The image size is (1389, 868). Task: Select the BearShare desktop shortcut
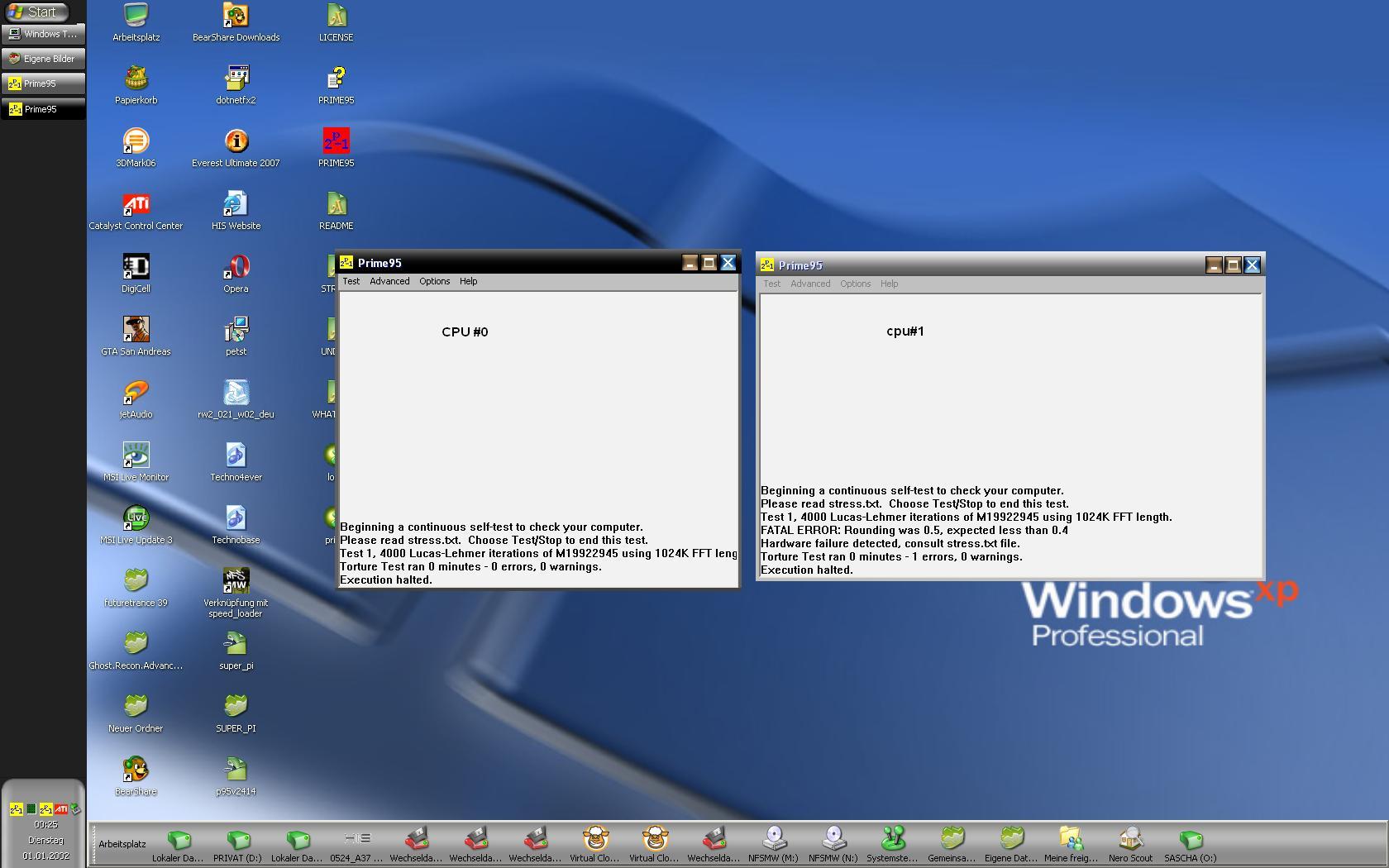[x=136, y=776]
